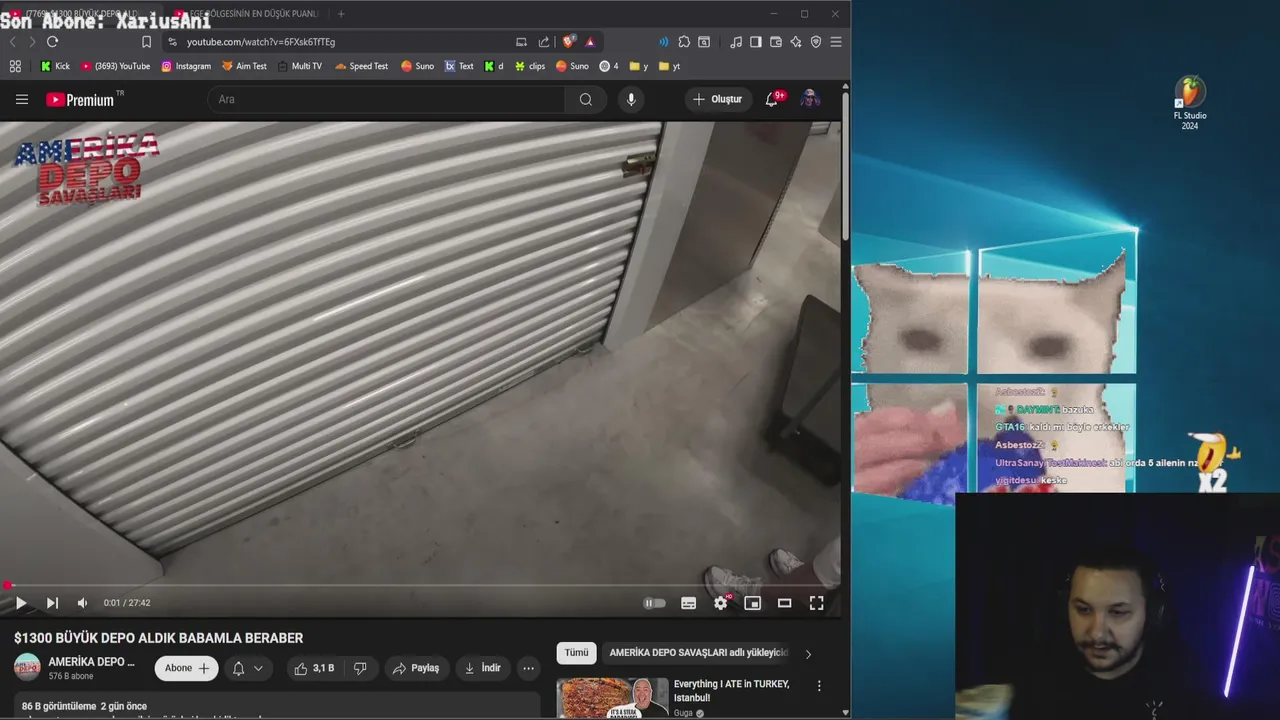Click the YouTube search magnifier button
This screenshot has height=720, width=1280.
[586, 99]
